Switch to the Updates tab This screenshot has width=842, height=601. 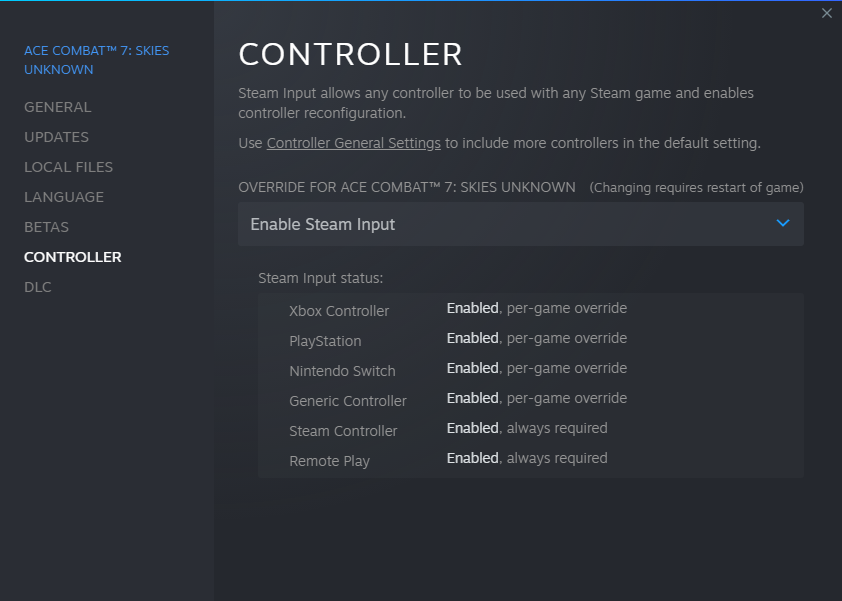pos(56,137)
